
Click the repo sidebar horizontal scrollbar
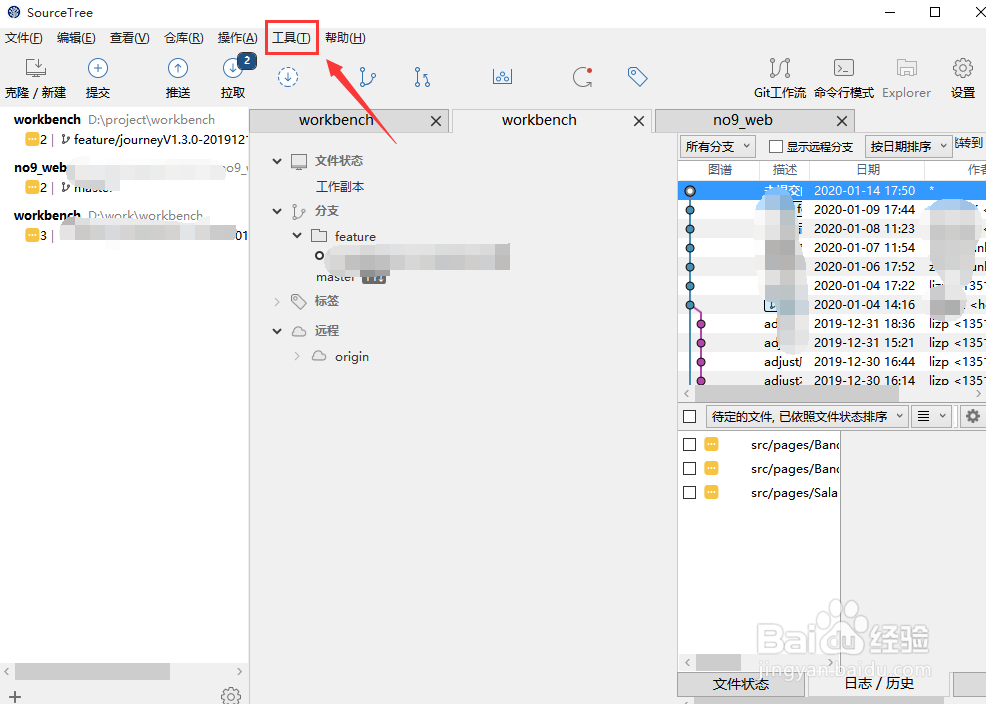pos(92,671)
